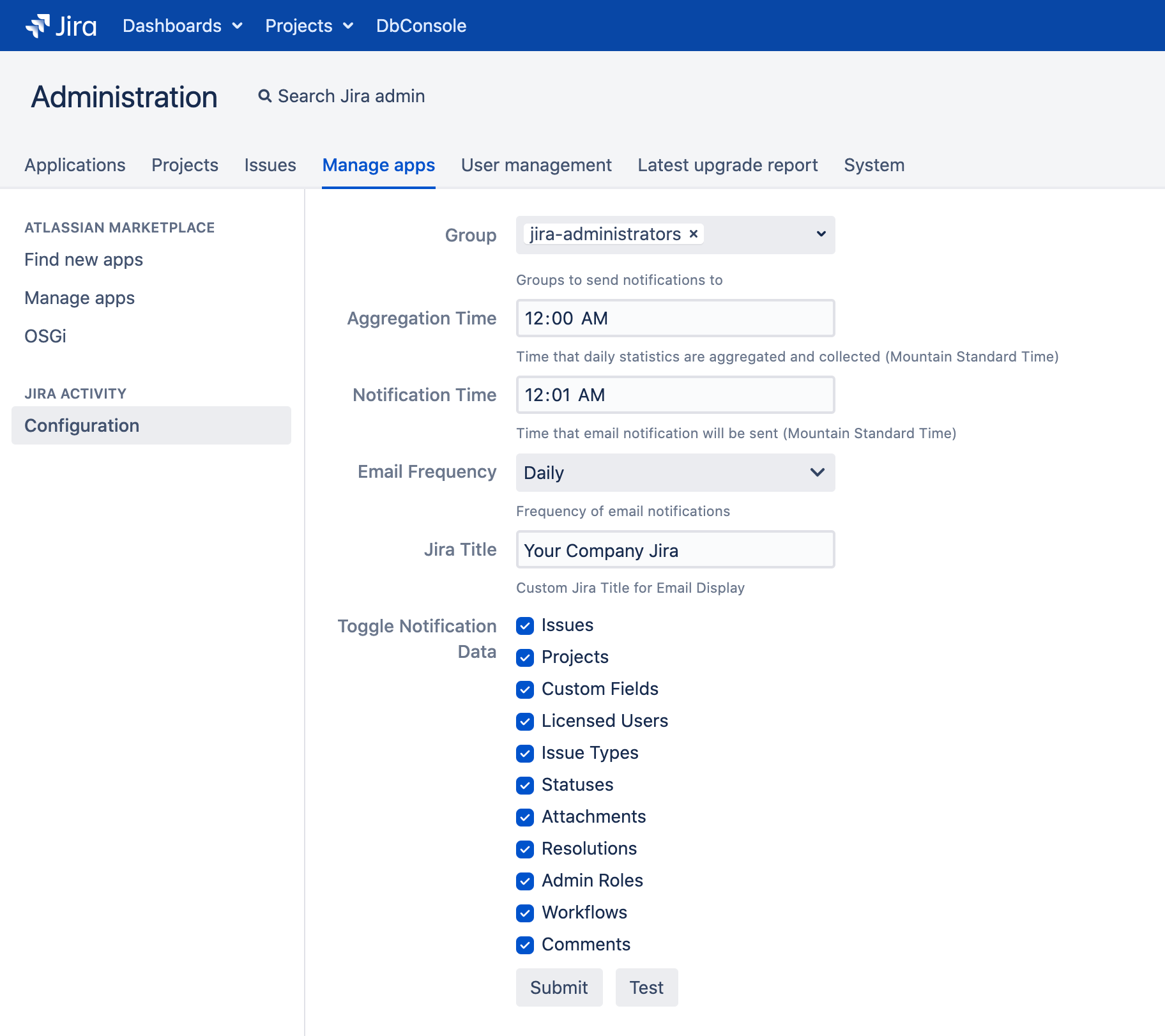
Task: Toggle the Issue Types checkbox
Action: coord(525,754)
